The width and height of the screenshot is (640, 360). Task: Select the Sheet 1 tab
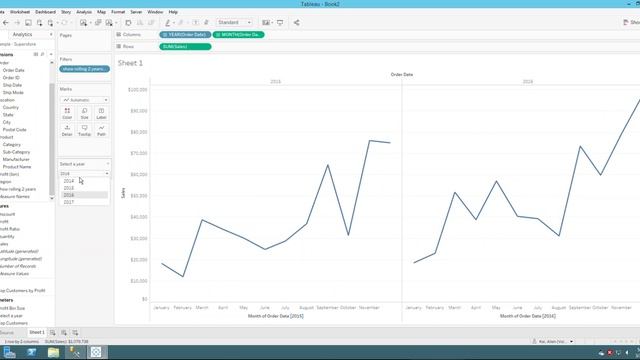pos(37,332)
